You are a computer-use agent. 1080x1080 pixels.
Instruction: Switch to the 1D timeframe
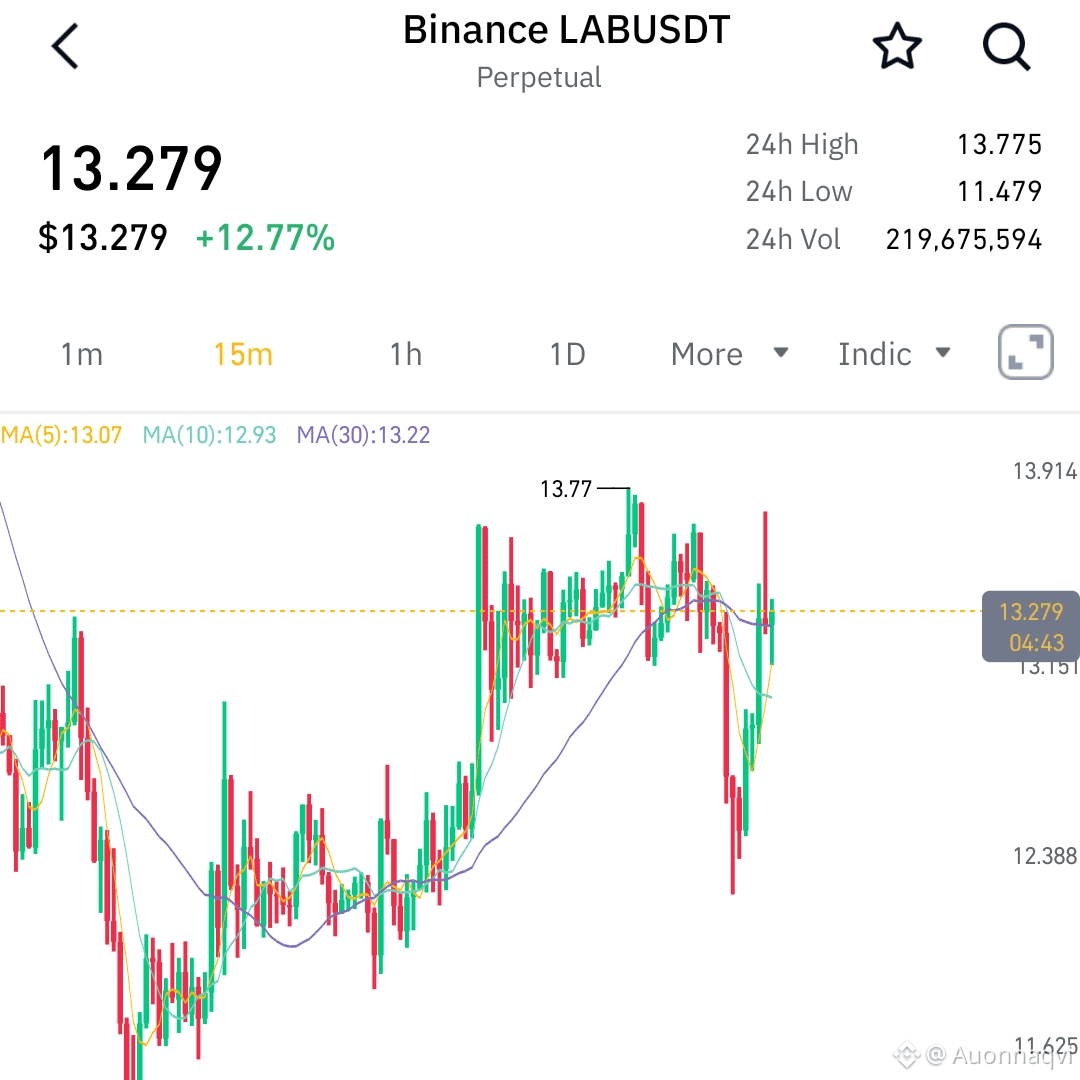[x=568, y=354]
